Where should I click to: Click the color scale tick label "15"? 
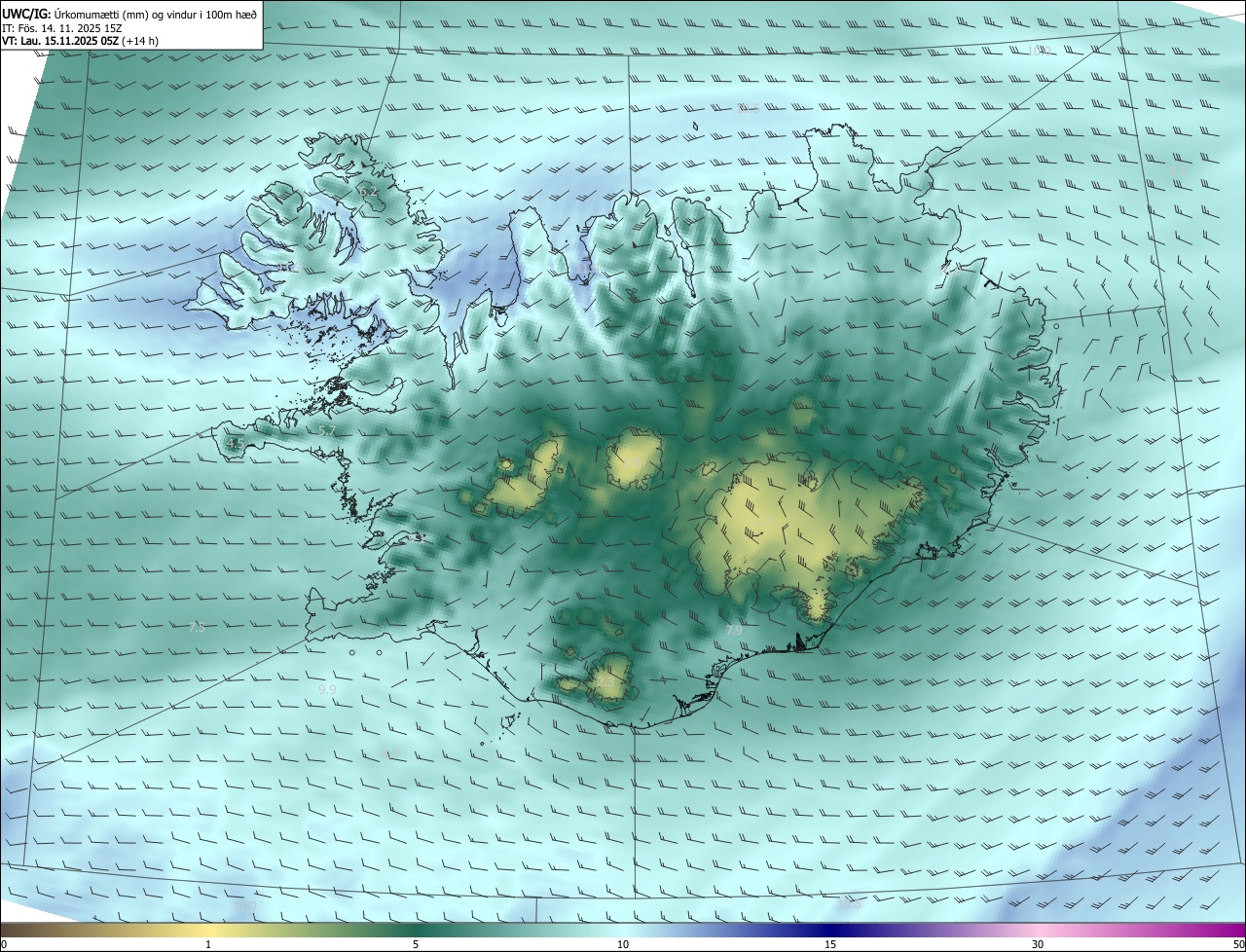(x=830, y=944)
